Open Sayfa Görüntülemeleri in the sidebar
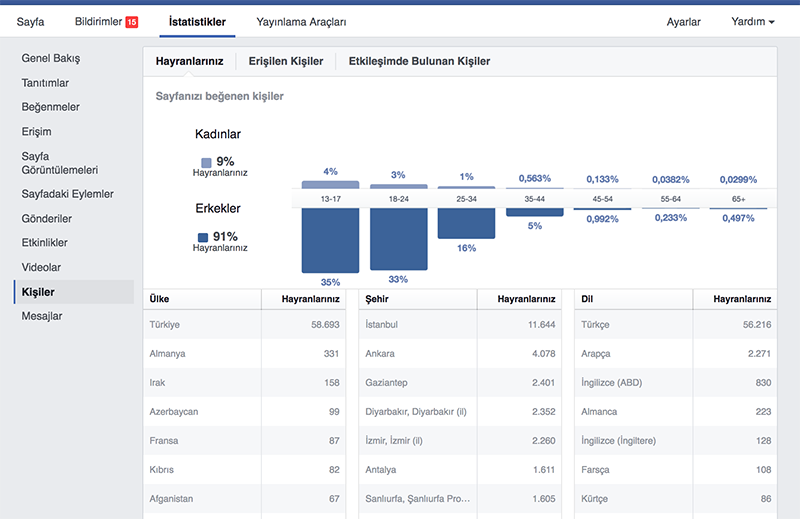800x519 pixels. [60, 163]
